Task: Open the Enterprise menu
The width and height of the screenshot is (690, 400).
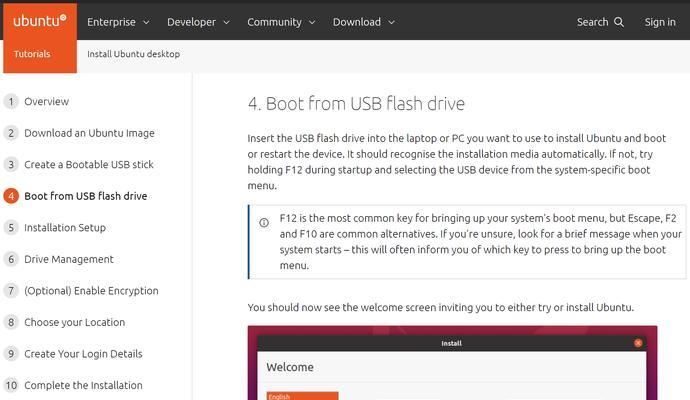Action: tap(118, 22)
